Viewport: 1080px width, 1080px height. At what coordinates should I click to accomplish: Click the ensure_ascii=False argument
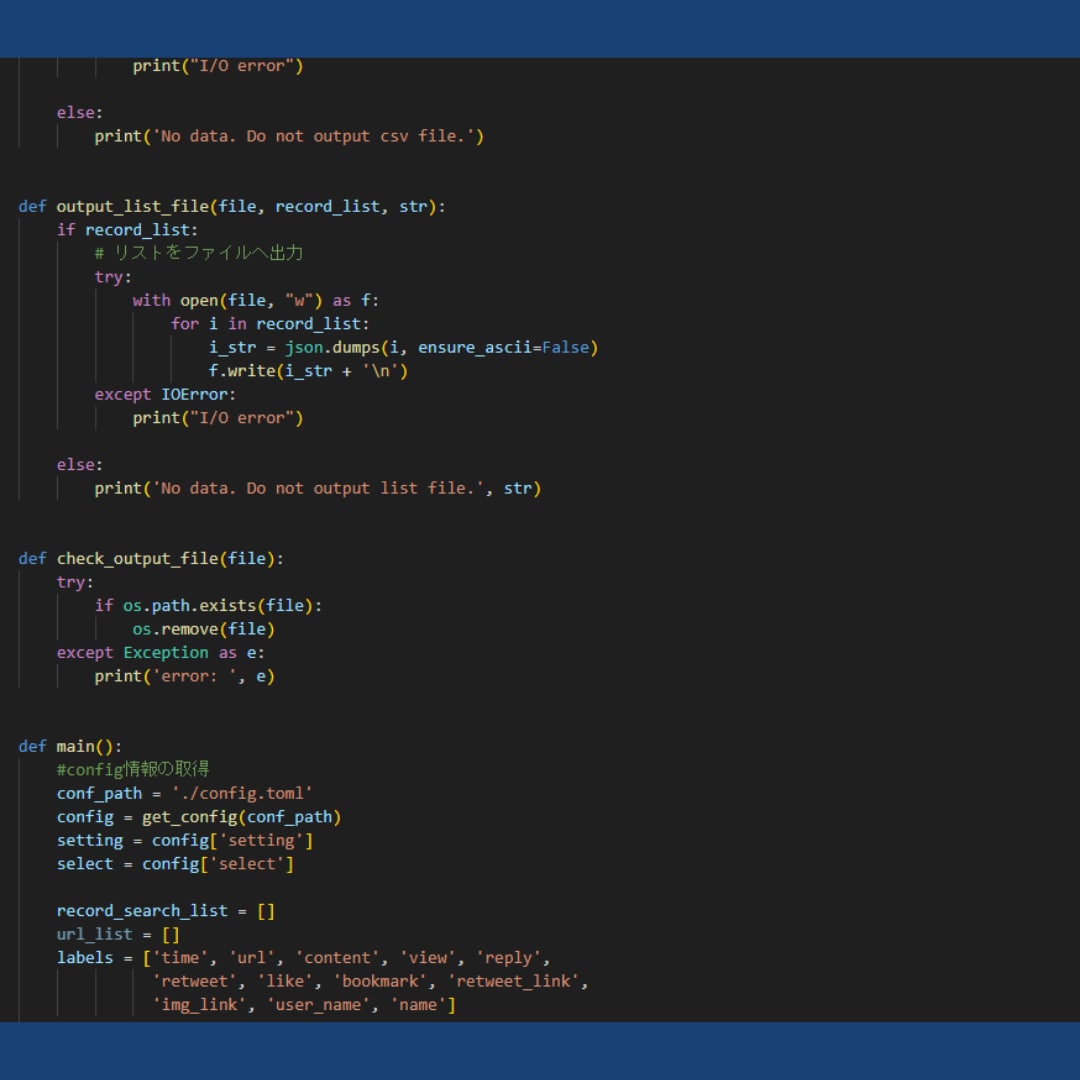tap(503, 348)
